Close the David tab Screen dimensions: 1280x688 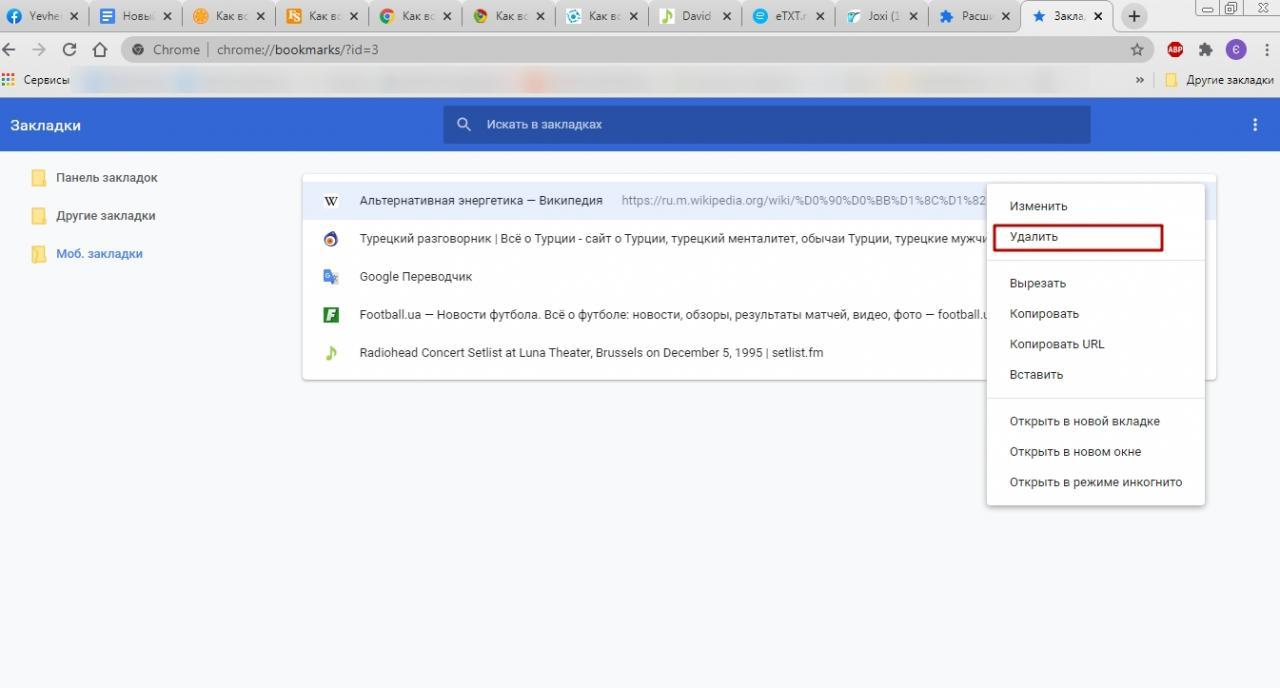coord(728,16)
